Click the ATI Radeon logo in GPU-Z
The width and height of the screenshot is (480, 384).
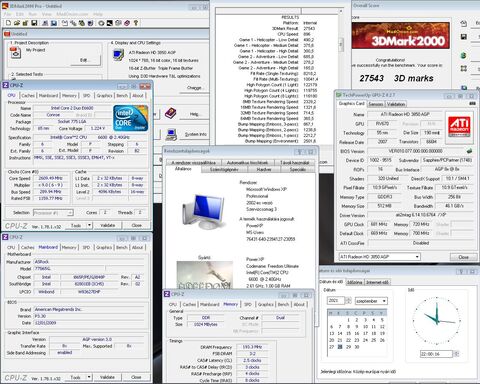click(459, 127)
